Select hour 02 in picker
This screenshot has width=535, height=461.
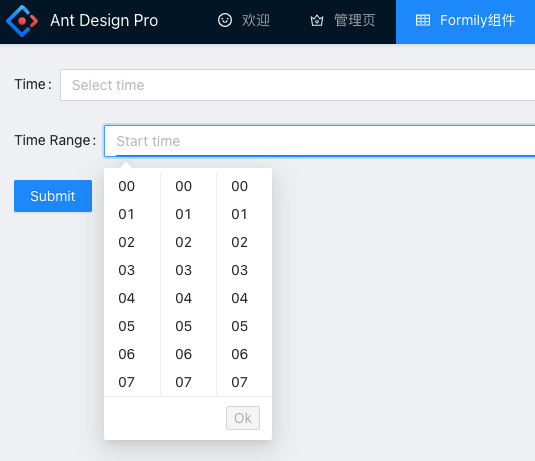(132, 242)
